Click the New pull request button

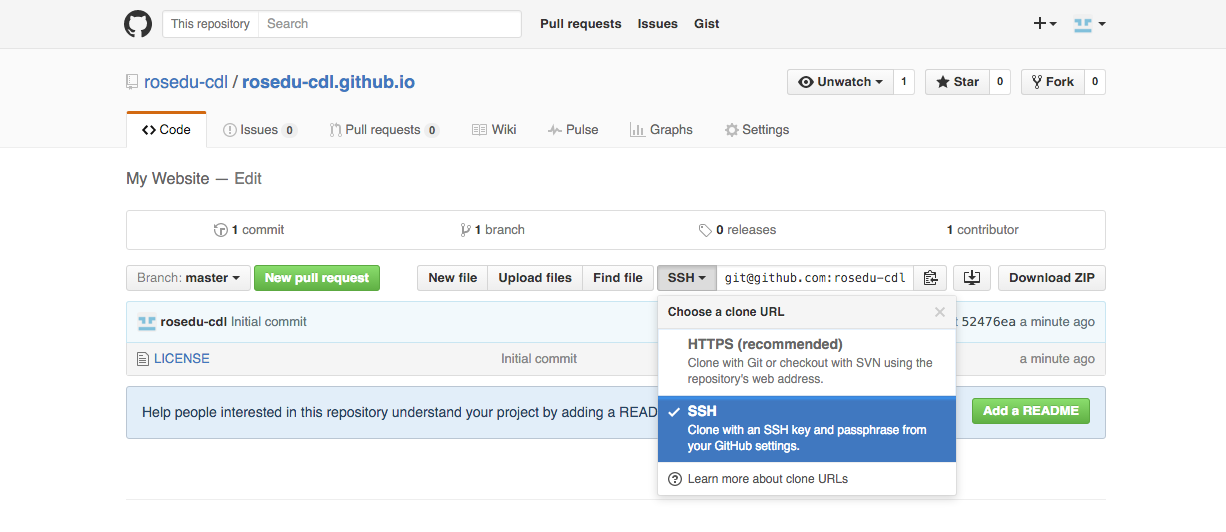tap(317, 278)
